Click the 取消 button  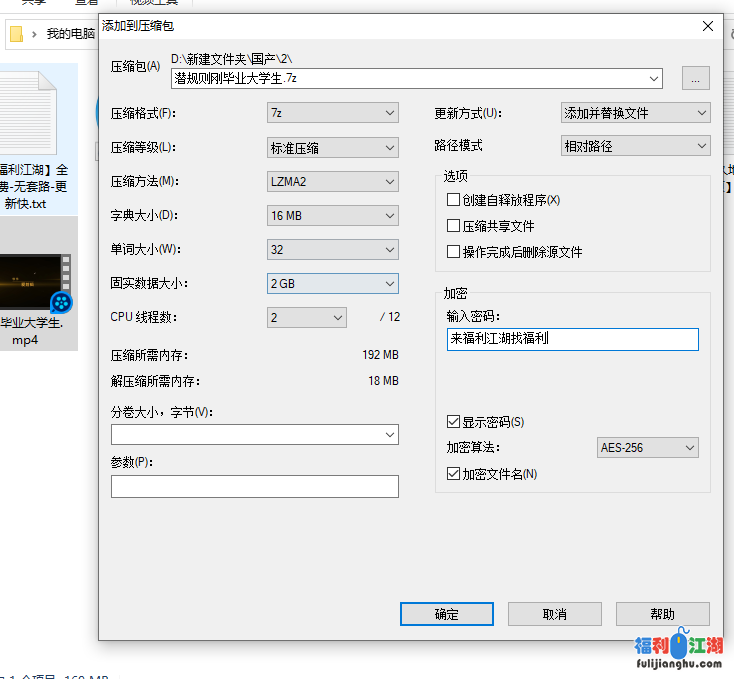pyautogui.click(x=554, y=614)
